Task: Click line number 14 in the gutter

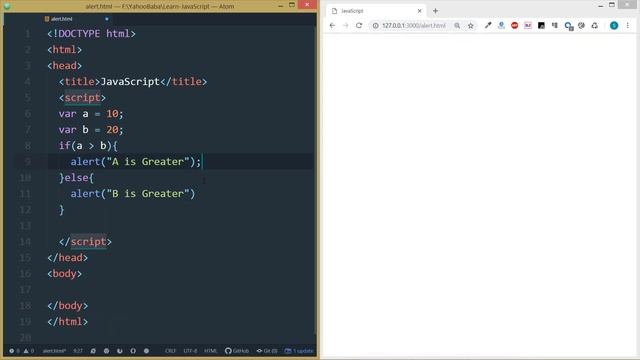Action: (x=25, y=242)
